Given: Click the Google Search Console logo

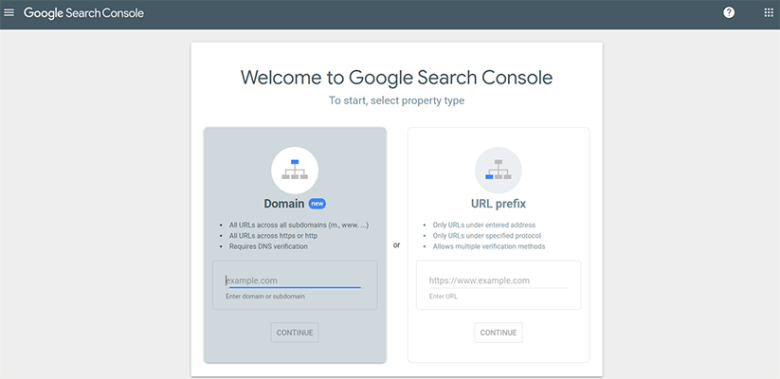Looking at the screenshot, I should click(x=84, y=13).
